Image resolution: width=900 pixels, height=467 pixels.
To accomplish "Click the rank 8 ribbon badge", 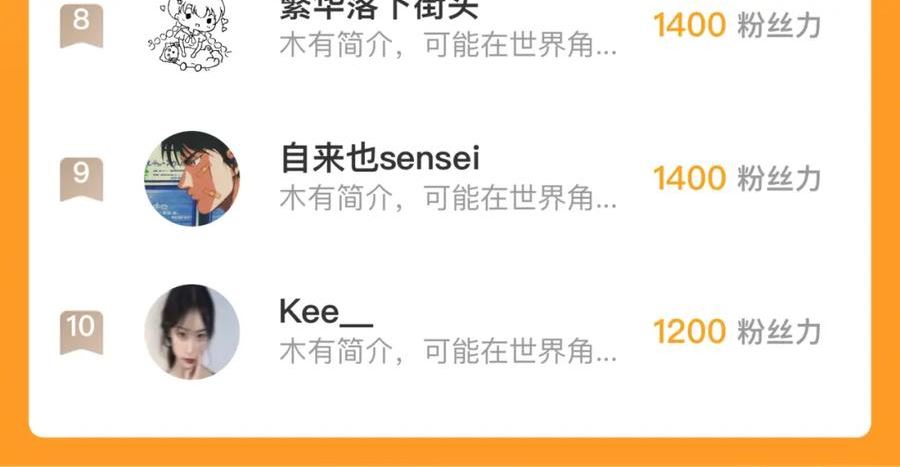I will tap(82, 24).
